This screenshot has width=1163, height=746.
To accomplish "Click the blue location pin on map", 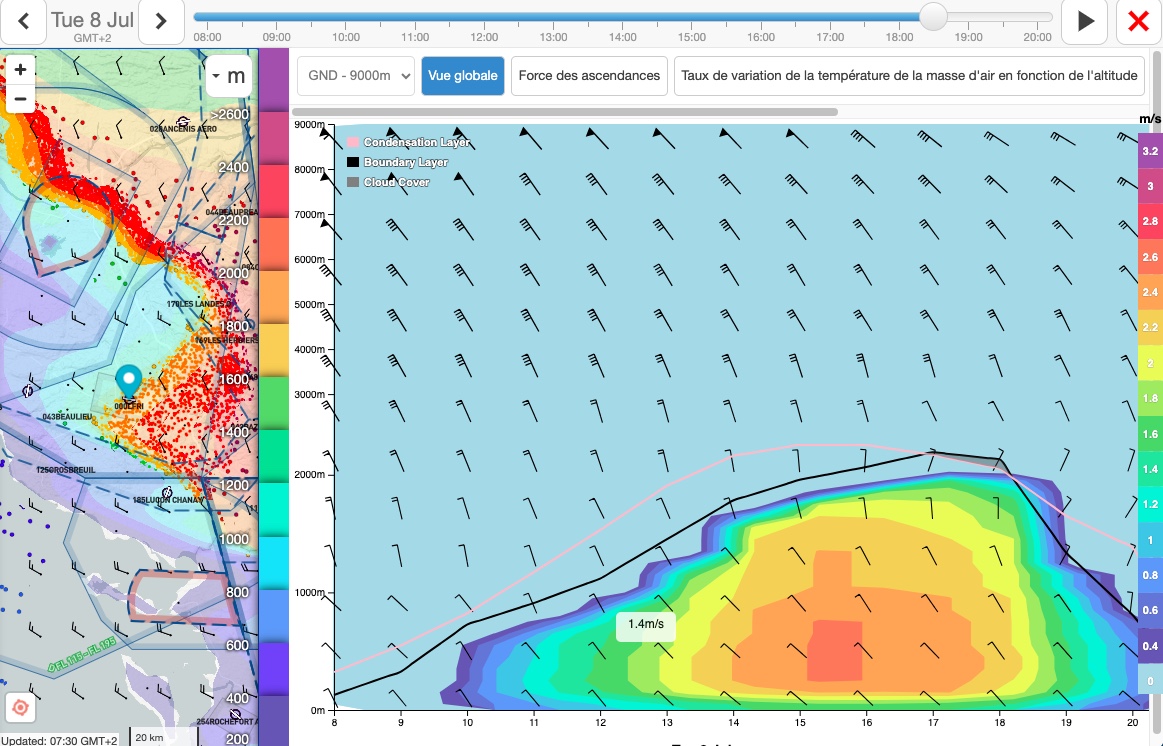I will 128,381.
